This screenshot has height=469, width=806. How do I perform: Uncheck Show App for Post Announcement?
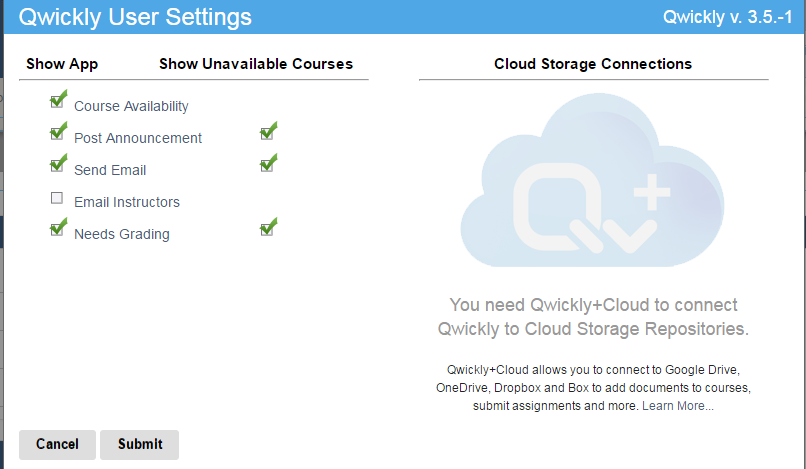(x=57, y=133)
